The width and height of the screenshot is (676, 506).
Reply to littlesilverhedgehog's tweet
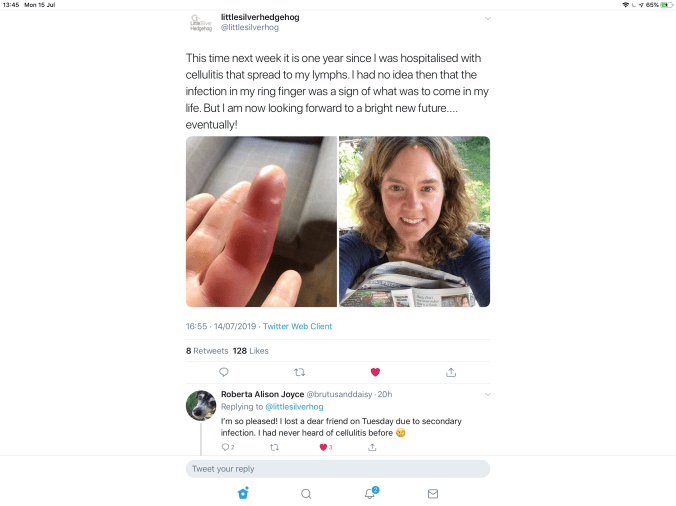224,372
